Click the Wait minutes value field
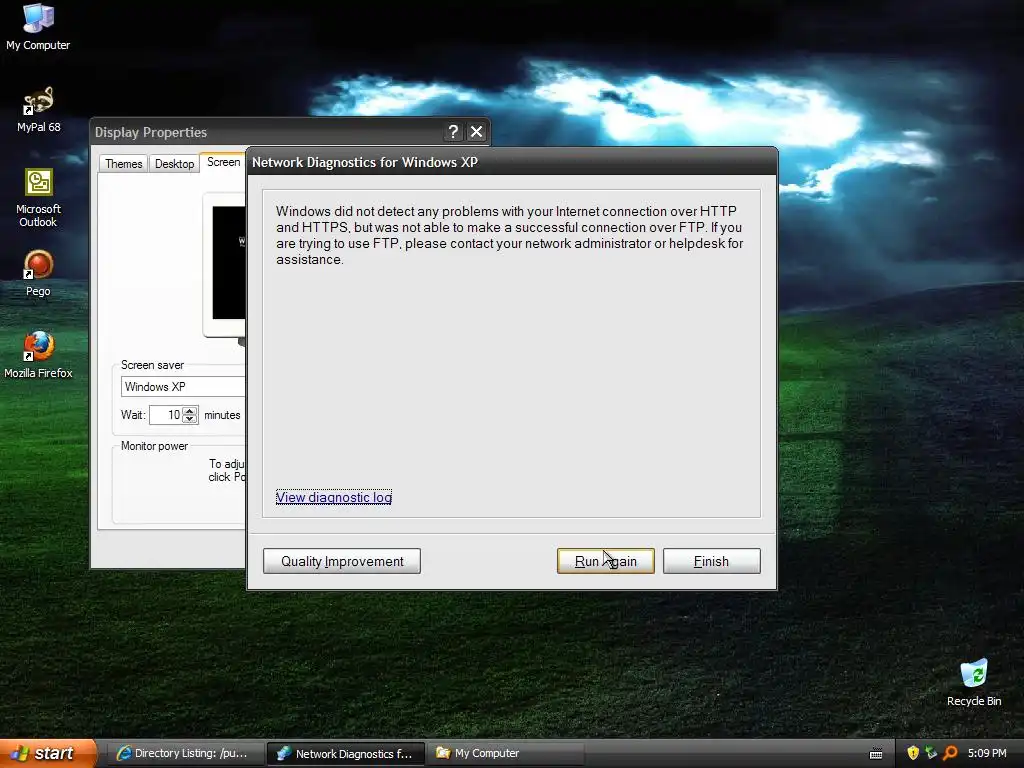Image resolution: width=1024 pixels, height=768 pixels. pyautogui.click(x=165, y=415)
